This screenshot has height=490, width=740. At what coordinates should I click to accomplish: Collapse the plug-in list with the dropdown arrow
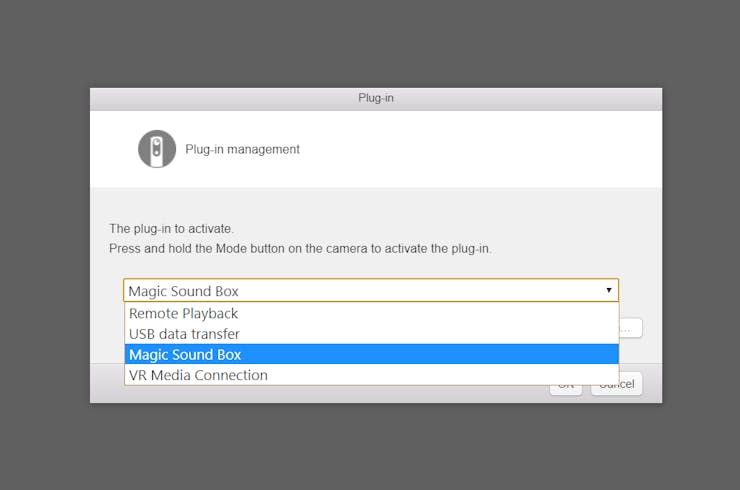608,290
